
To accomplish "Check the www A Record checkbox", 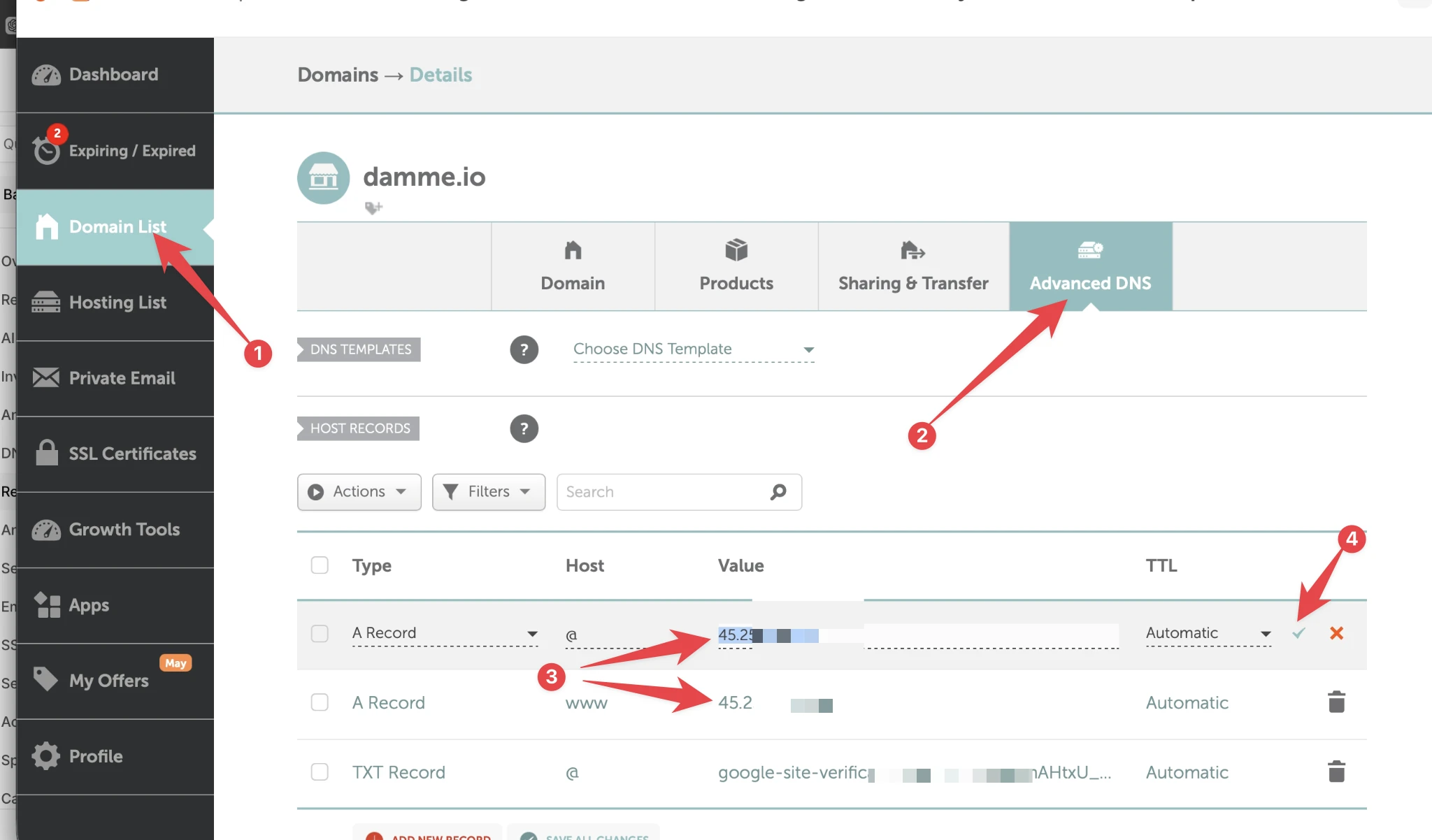I will (x=320, y=702).
